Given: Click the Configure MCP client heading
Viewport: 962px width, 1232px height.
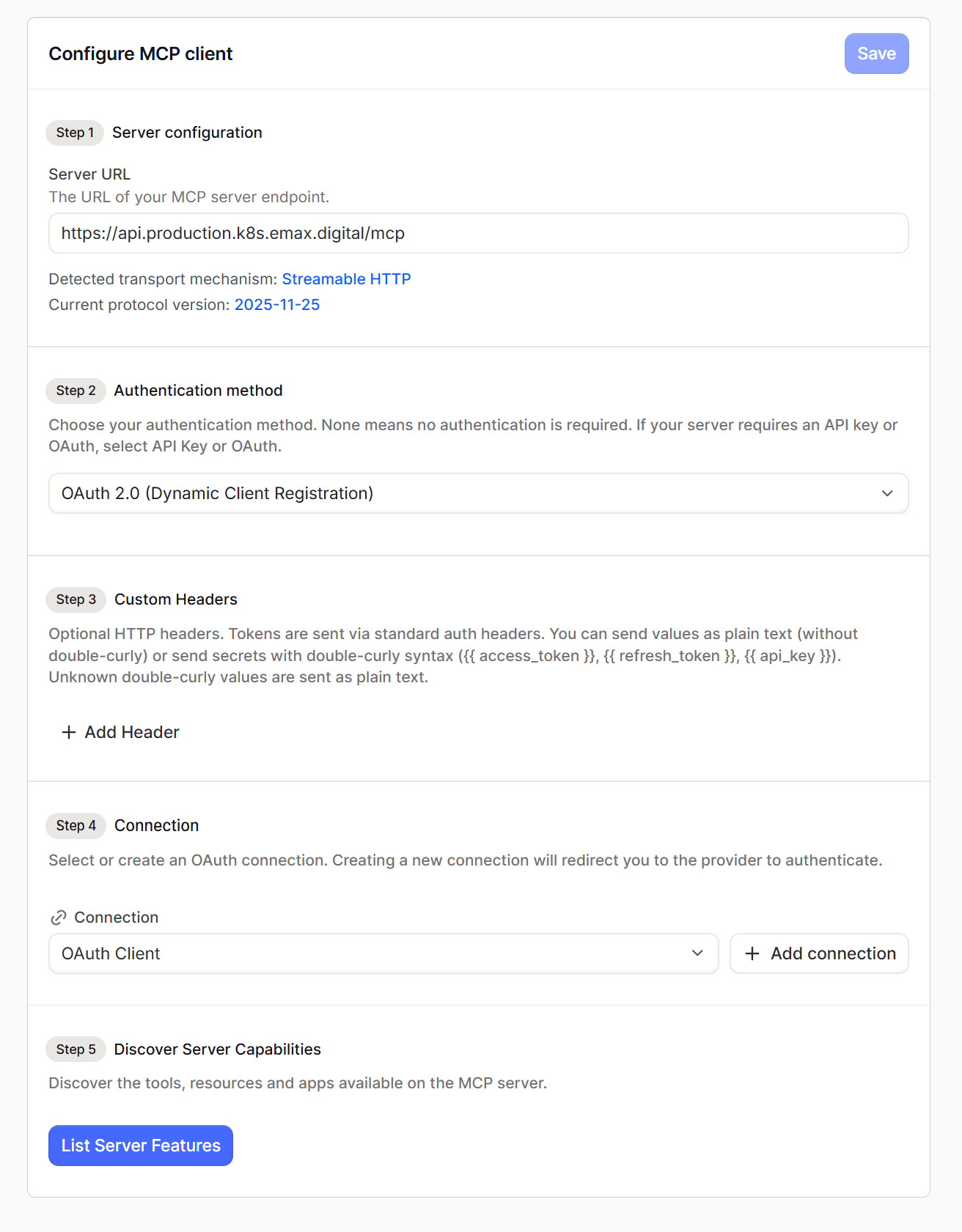Looking at the screenshot, I should (141, 54).
